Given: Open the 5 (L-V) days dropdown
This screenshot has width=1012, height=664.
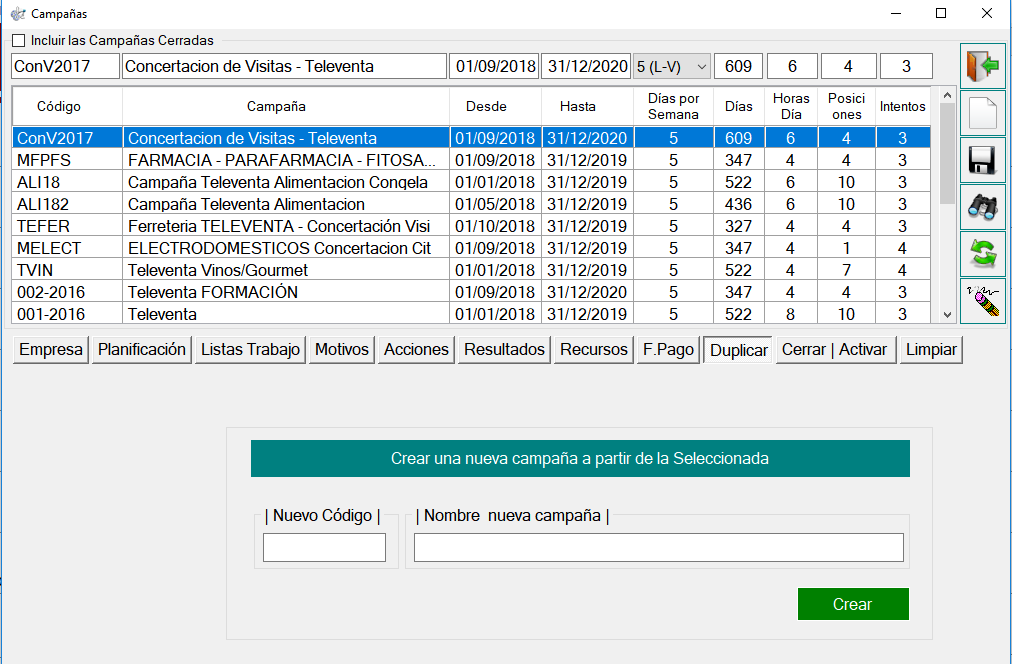Looking at the screenshot, I should 672,66.
